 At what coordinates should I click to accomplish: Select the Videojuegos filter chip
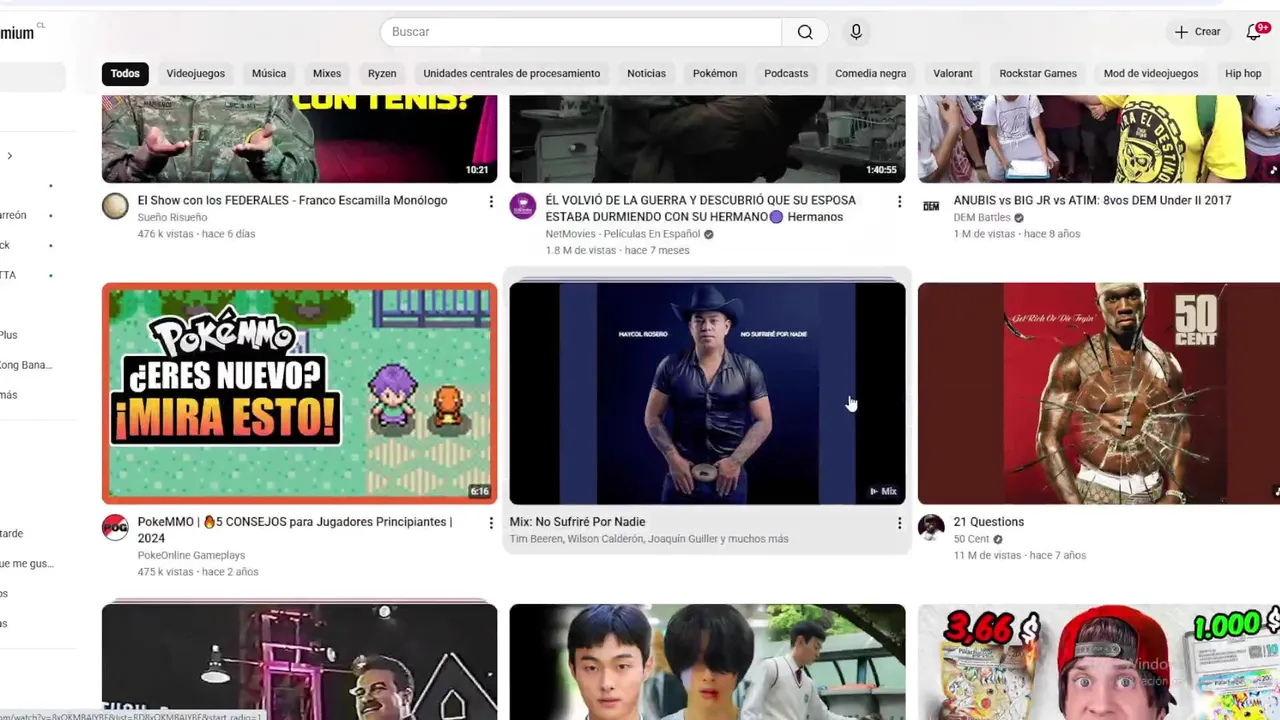tap(196, 73)
